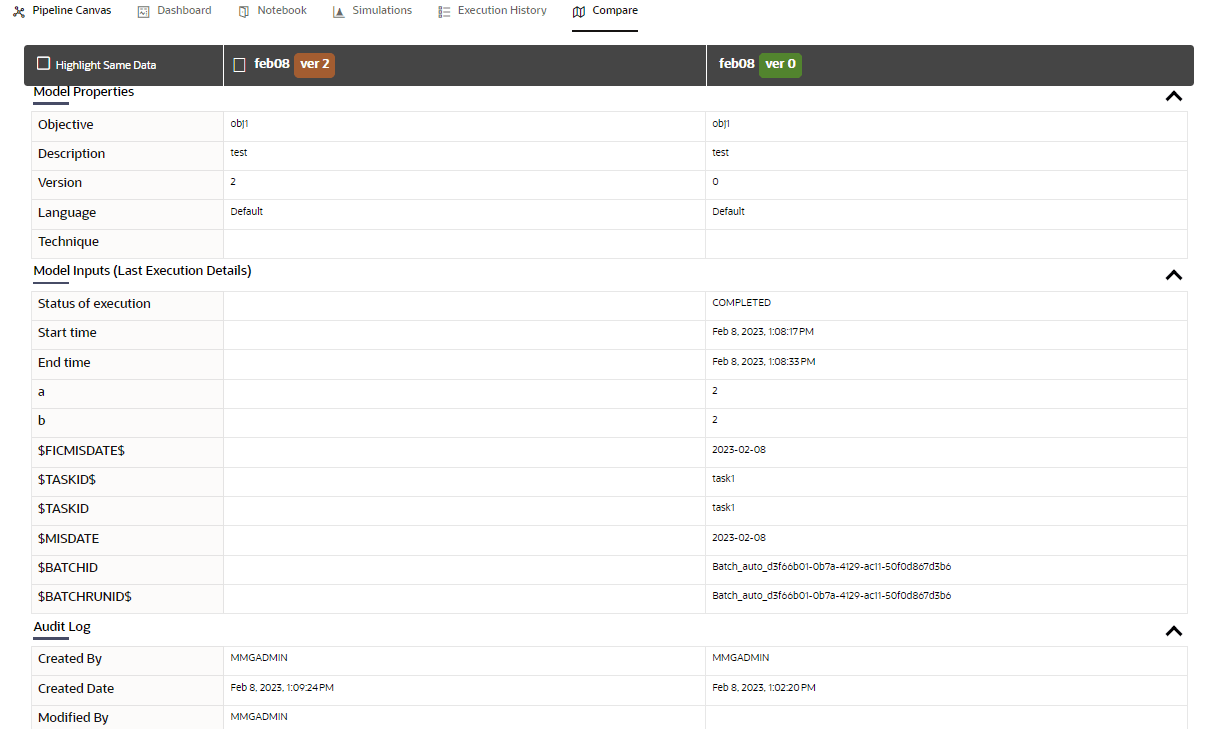Click the Dashboard grid icon

pyautogui.click(x=141, y=10)
